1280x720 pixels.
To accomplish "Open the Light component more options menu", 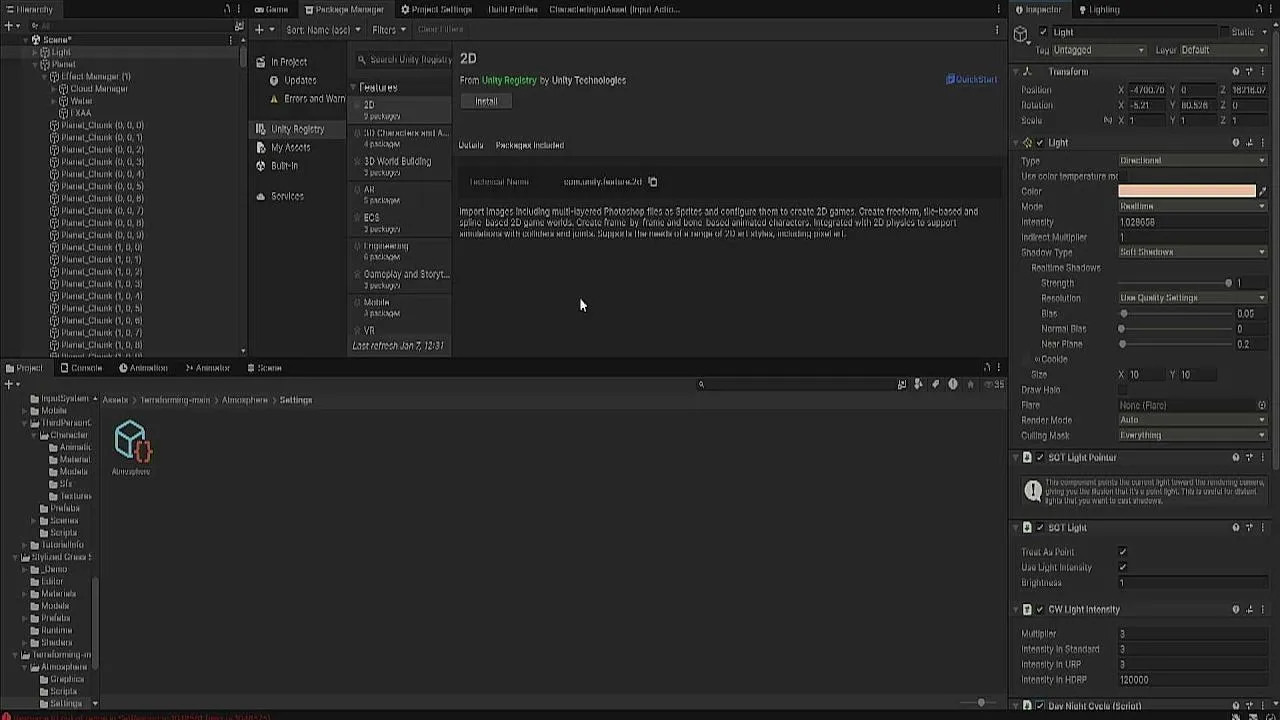I will (1263, 143).
